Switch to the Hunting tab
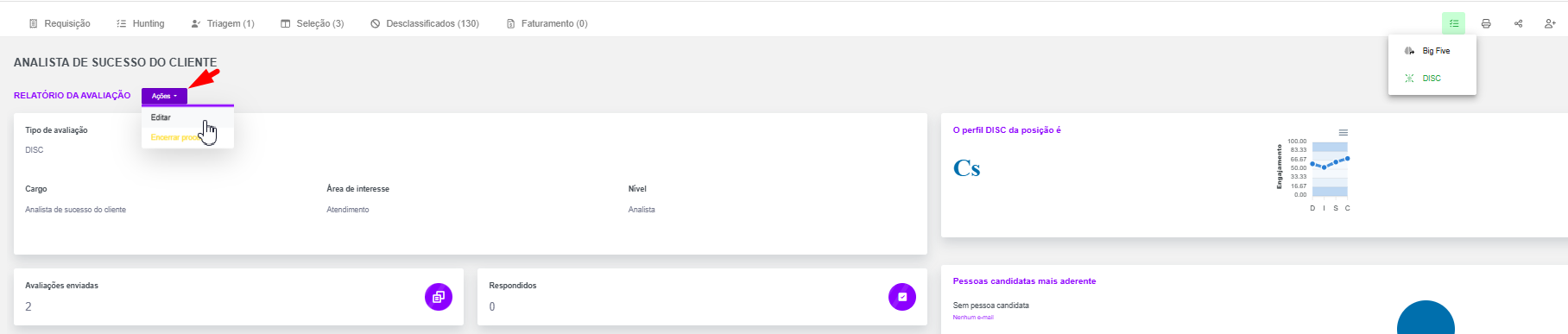This screenshot has height=334, width=1568. click(x=141, y=23)
